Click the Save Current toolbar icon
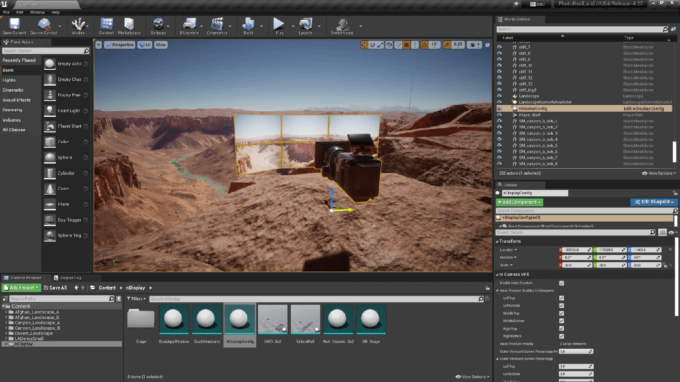Image resolution: width=680 pixels, height=382 pixels. tap(14, 26)
